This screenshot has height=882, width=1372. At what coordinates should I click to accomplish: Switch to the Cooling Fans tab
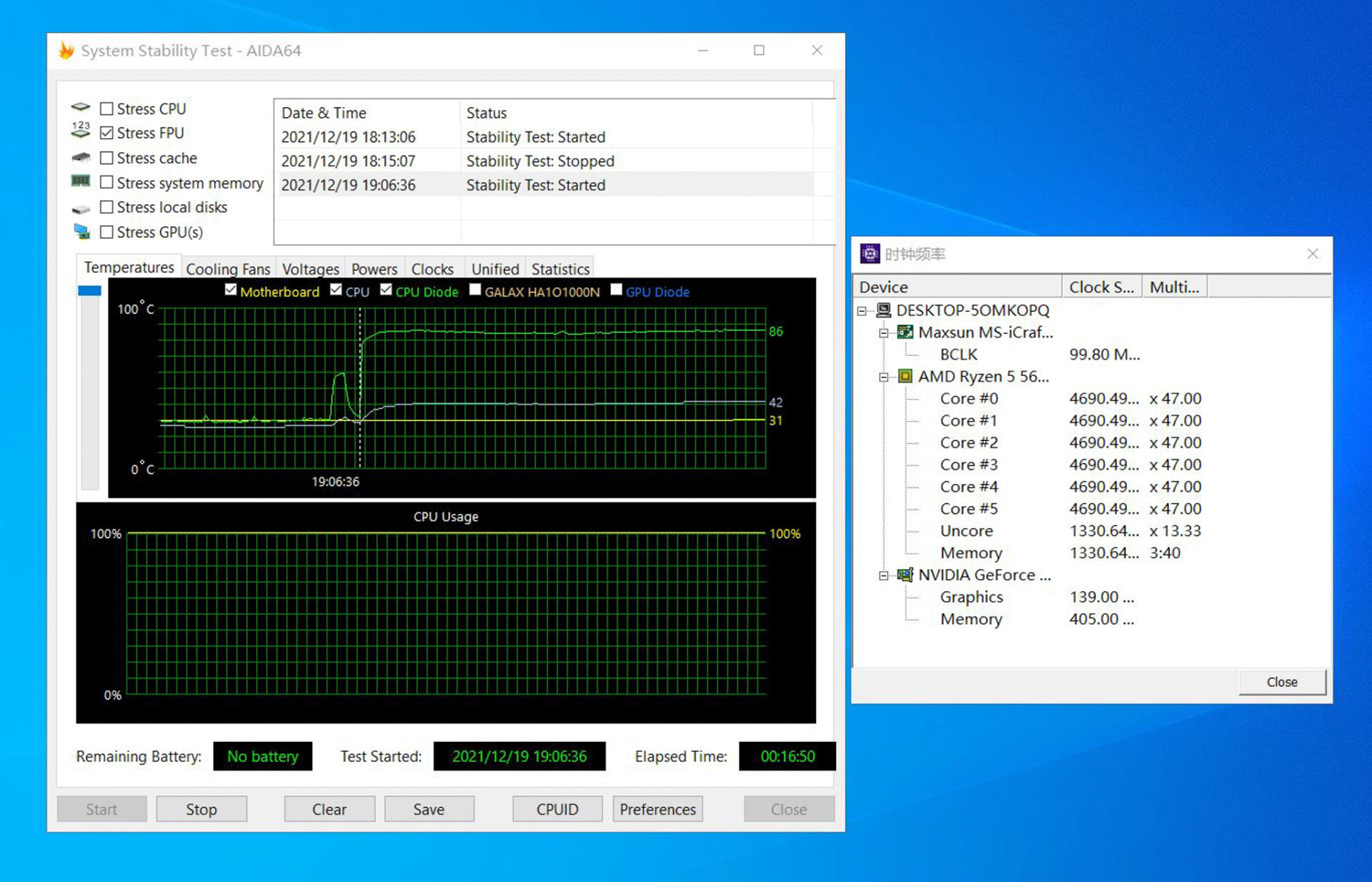228,269
